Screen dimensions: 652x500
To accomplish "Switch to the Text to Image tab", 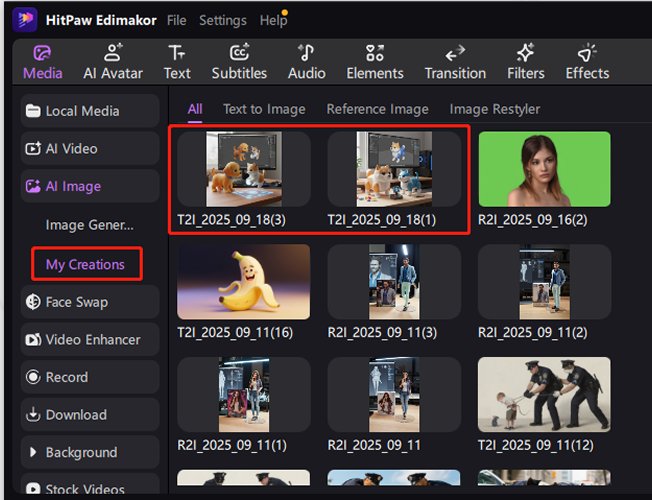I will click(264, 109).
